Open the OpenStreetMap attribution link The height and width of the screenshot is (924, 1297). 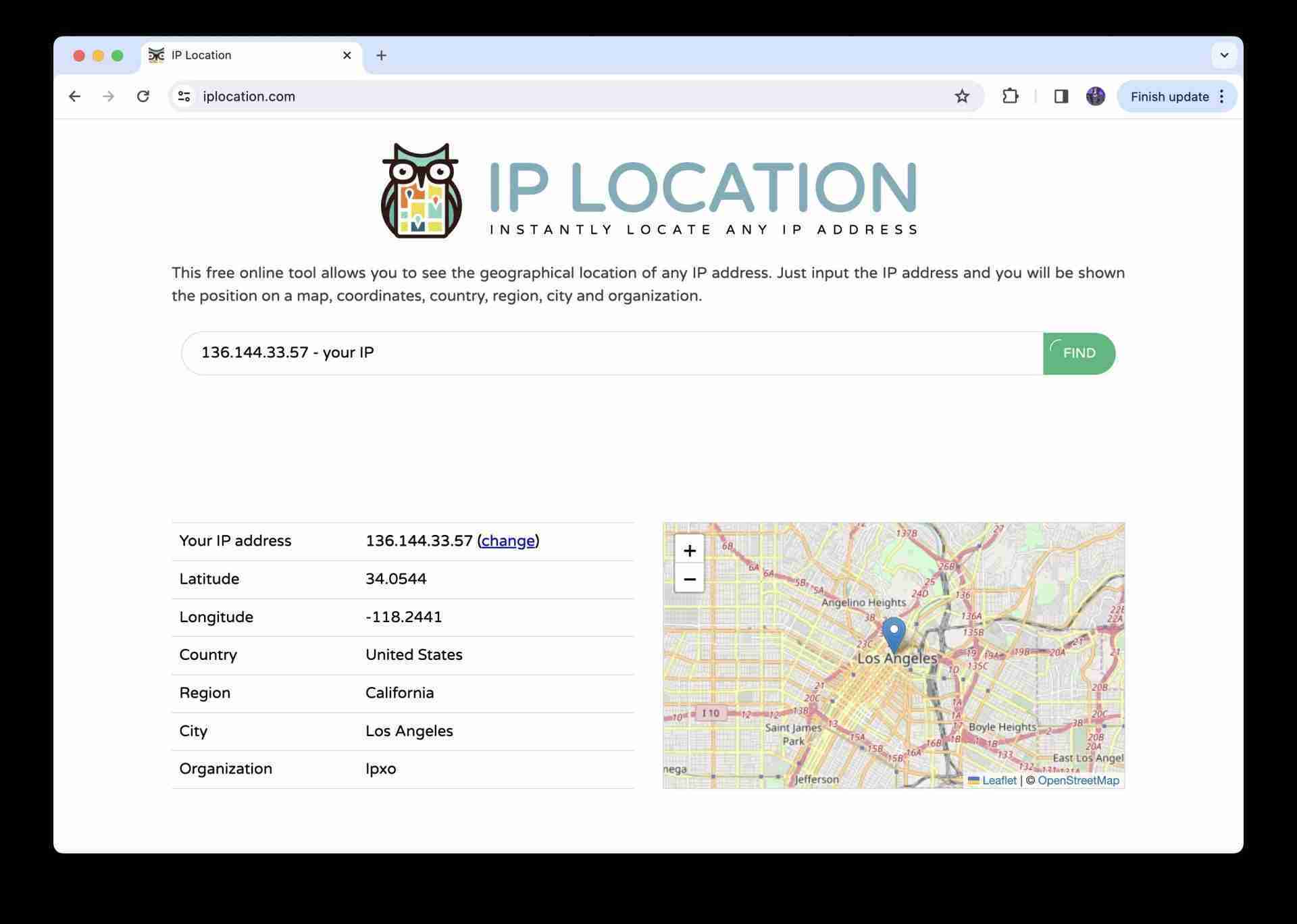[1078, 781]
